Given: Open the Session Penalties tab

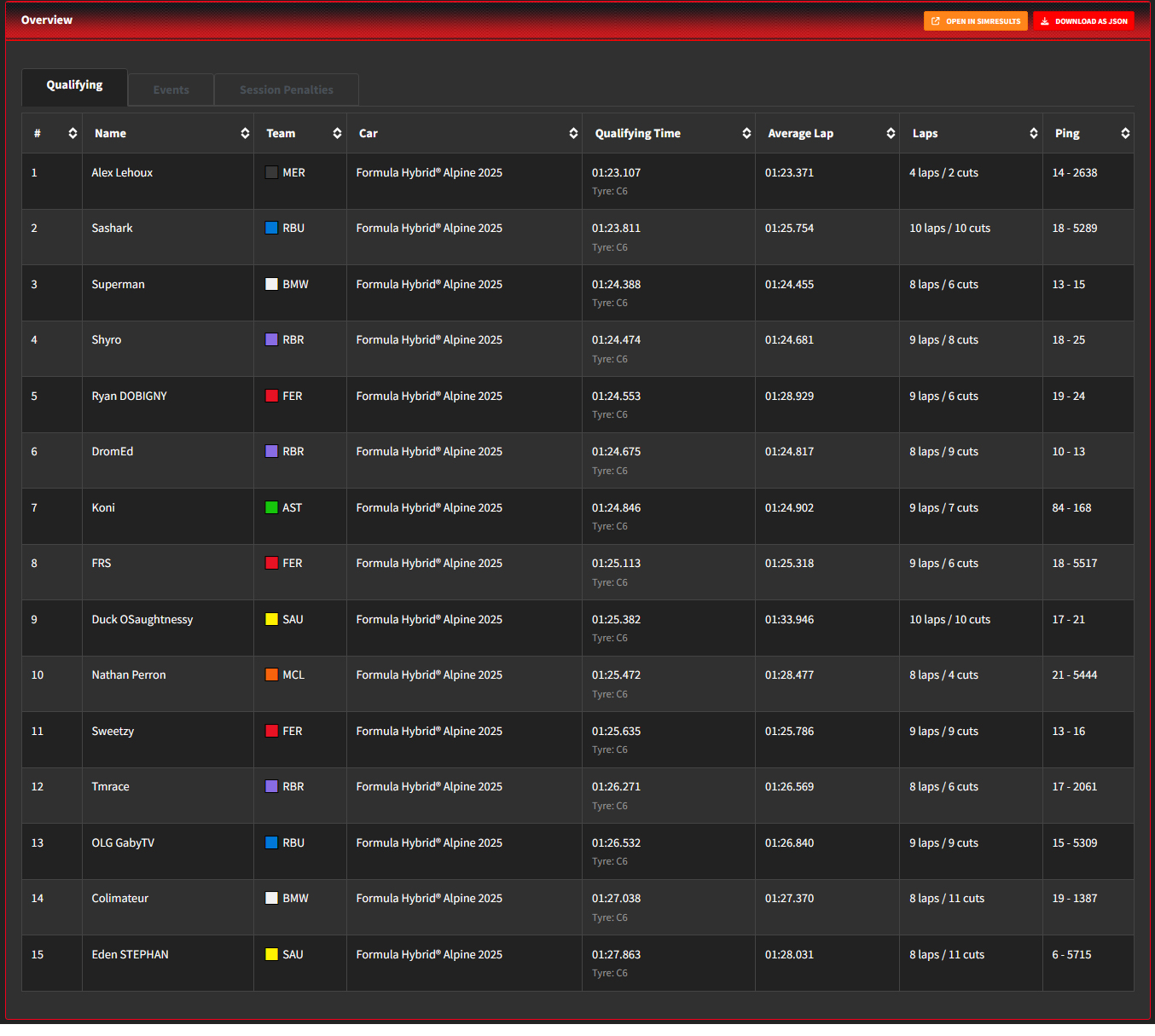Looking at the screenshot, I should click(286, 90).
